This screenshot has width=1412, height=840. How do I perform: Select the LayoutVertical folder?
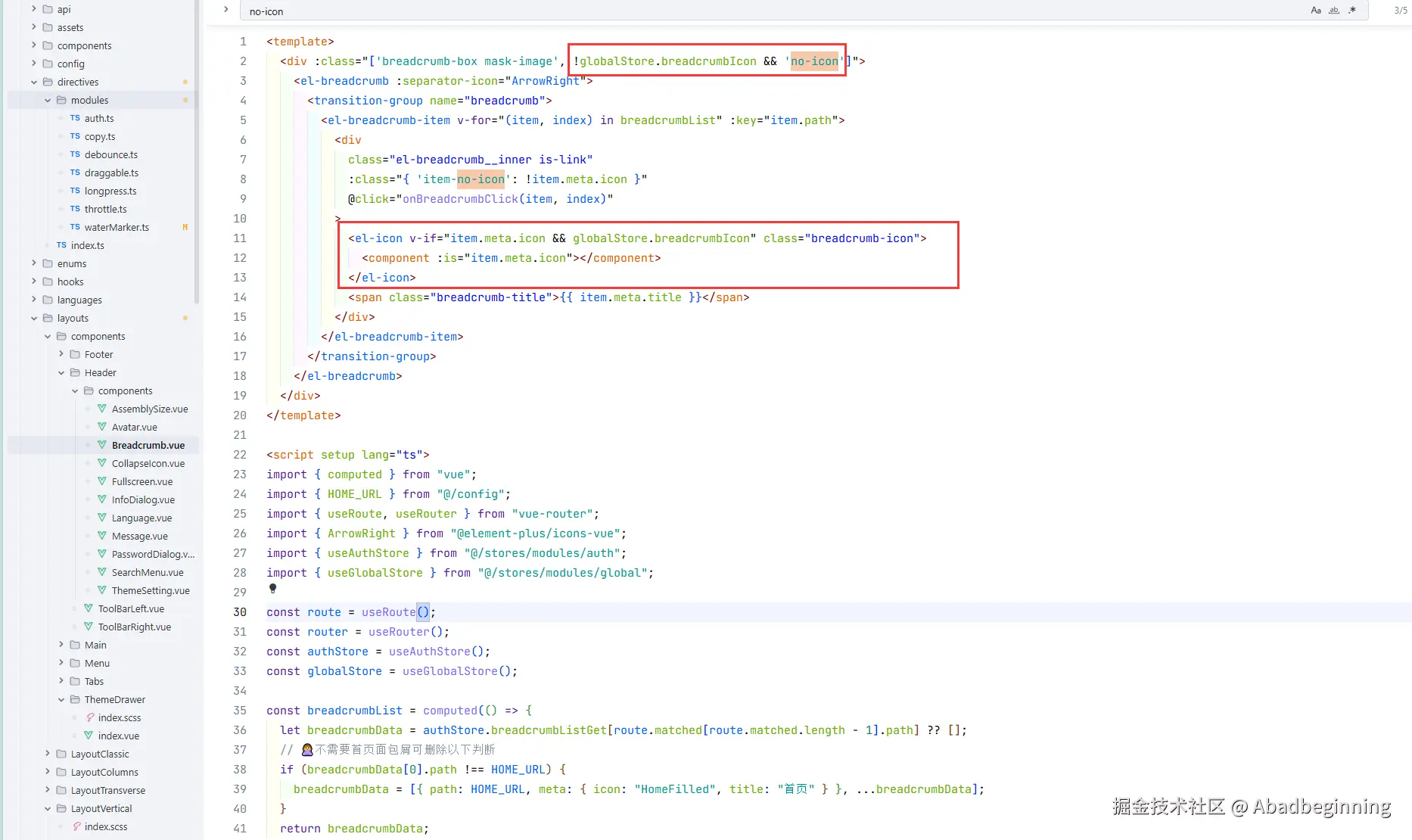tap(101, 808)
